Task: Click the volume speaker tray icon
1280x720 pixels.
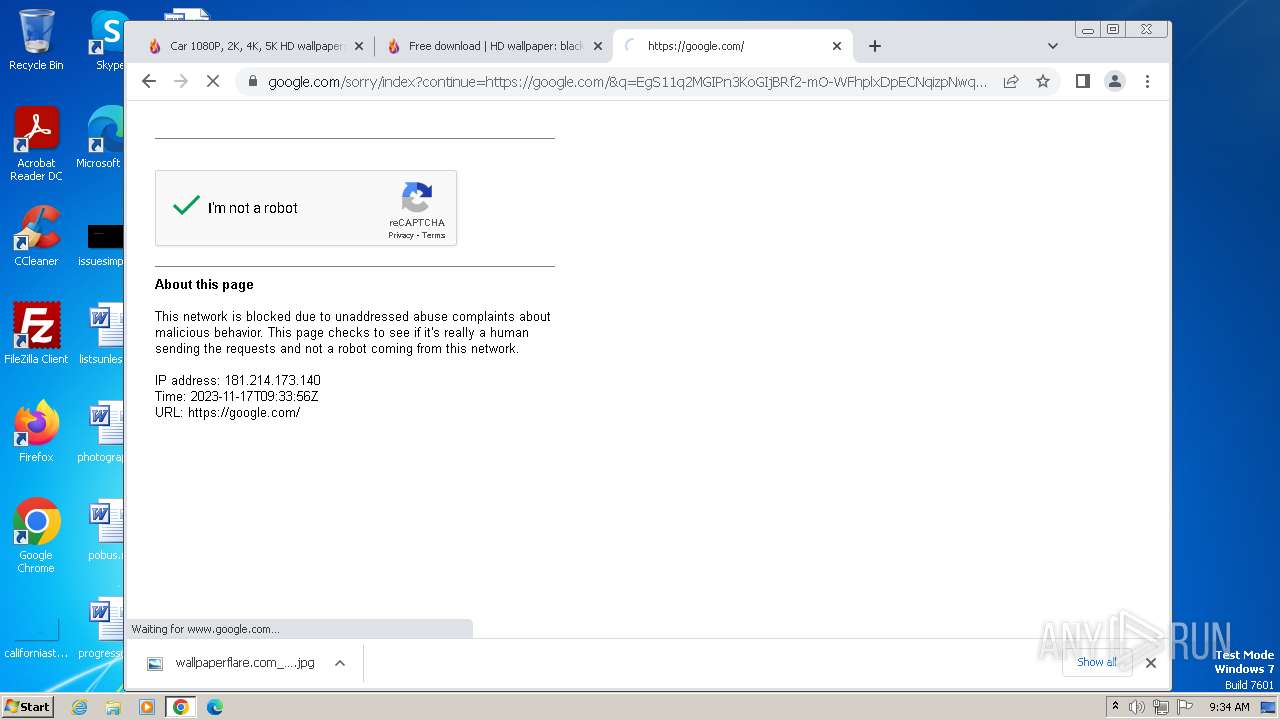Action: click(x=1137, y=707)
